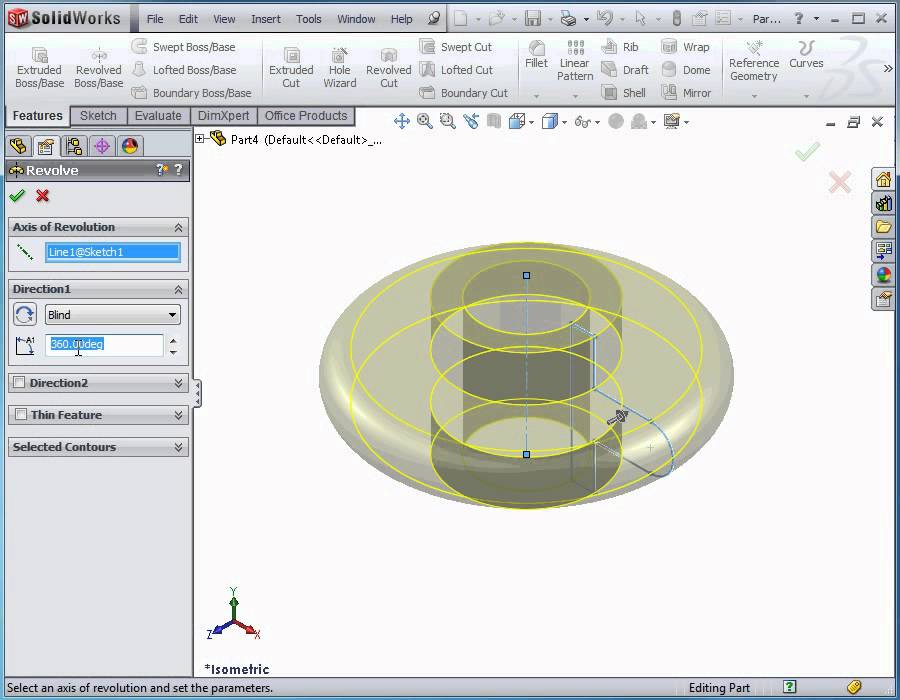Screen dimensions: 900x700
Task: Select the Dome feature
Action: click(x=686, y=70)
